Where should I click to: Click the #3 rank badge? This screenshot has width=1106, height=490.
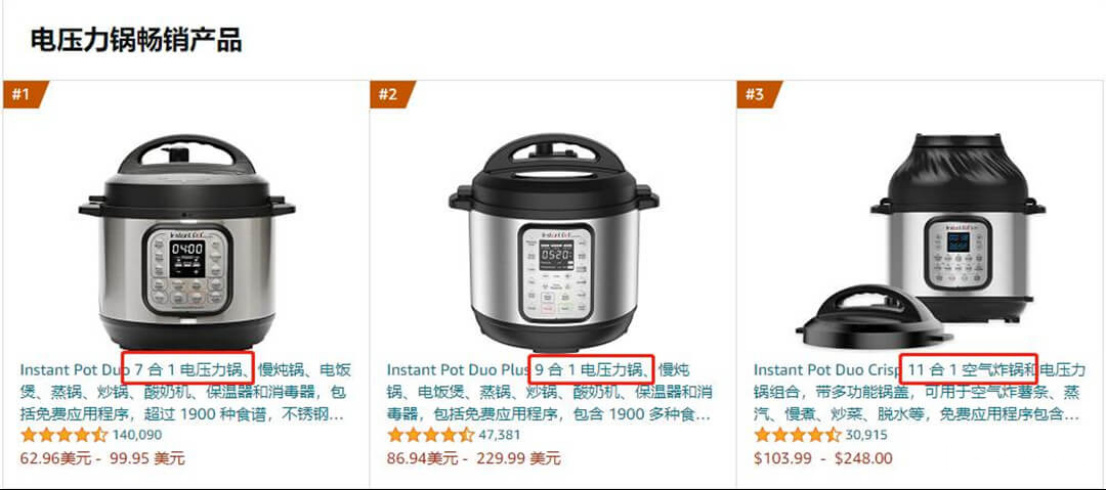(758, 94)
